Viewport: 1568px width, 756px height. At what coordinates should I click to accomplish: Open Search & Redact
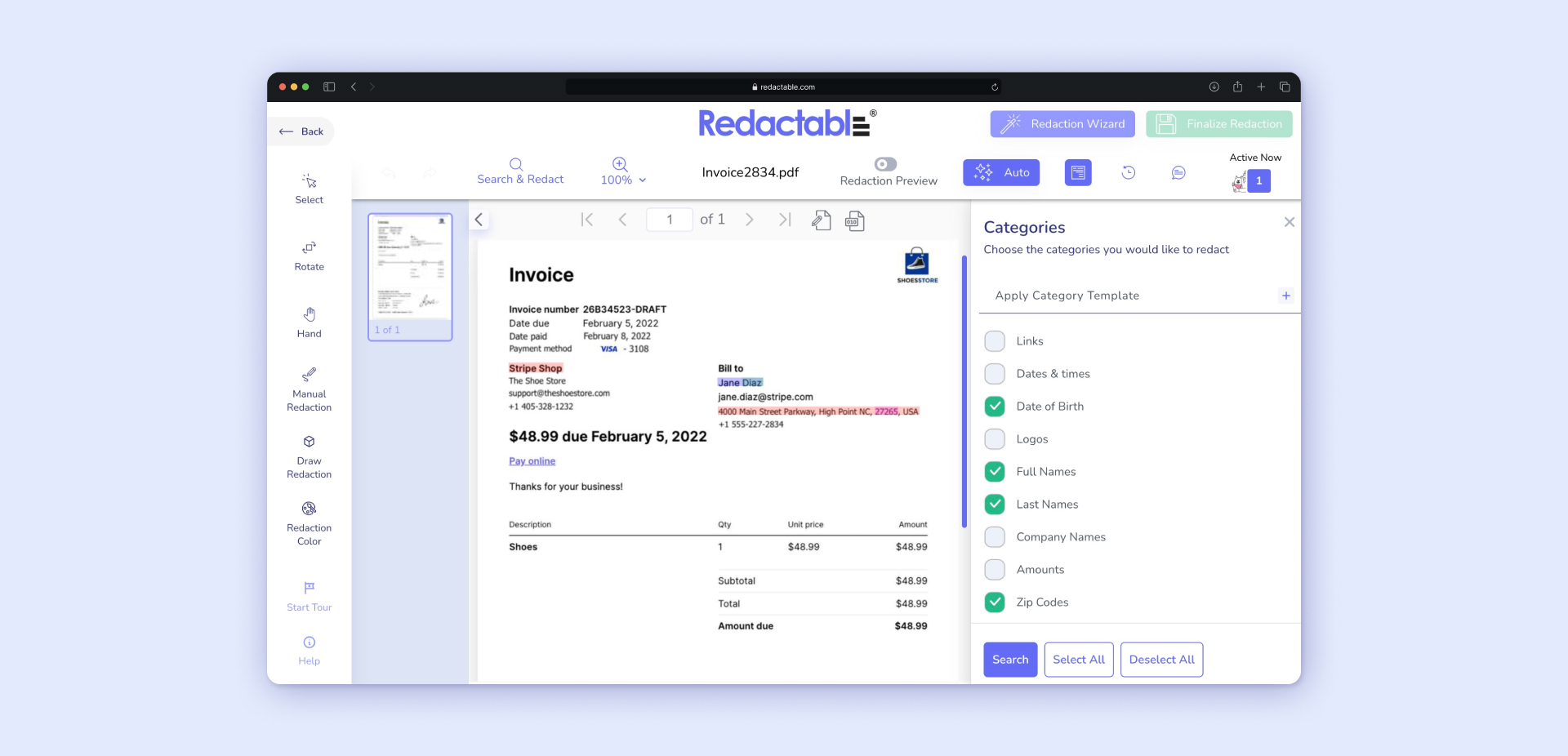pos(519,171)
